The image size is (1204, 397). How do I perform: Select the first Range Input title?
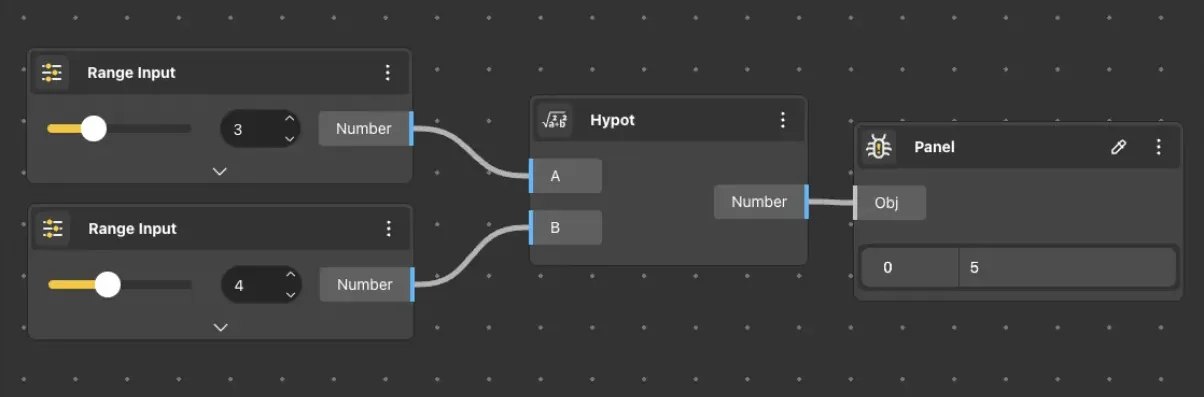click(131, 73)
